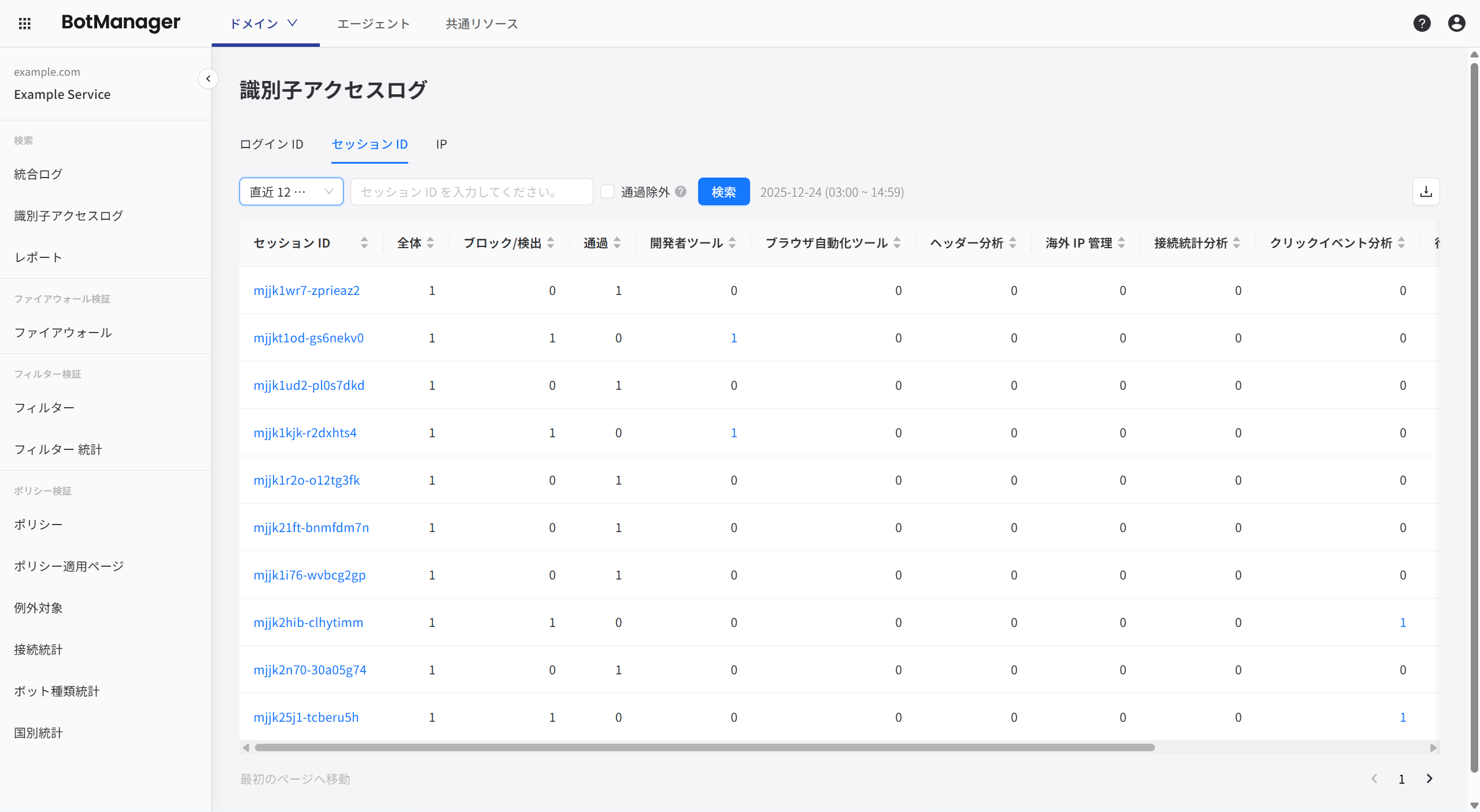Click the 検索 search button
The width and height of the screenshot is (1480, 812).
tap(724, 192)
